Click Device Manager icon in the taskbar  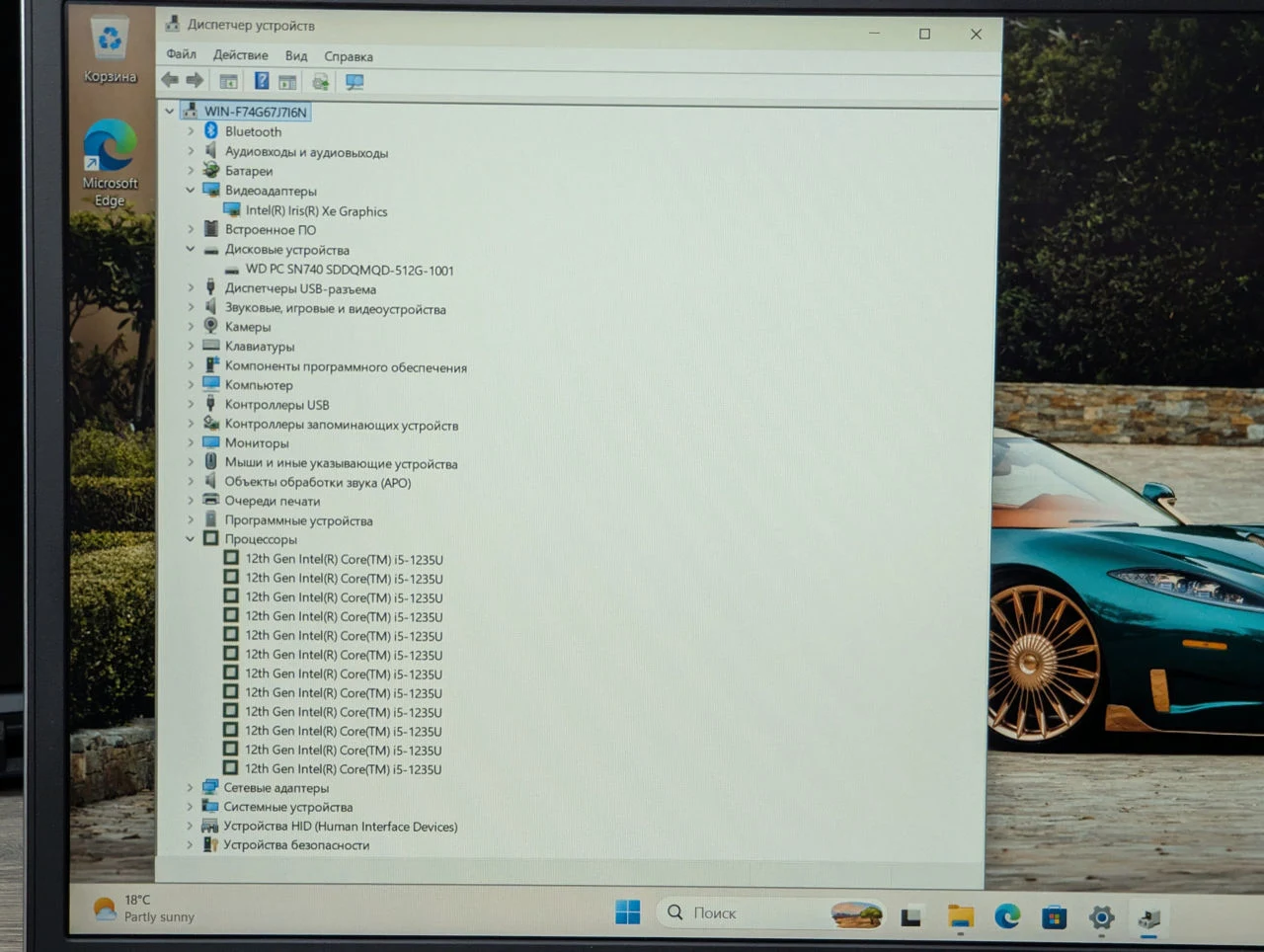pyautogui.click(x=1148, y=919)
